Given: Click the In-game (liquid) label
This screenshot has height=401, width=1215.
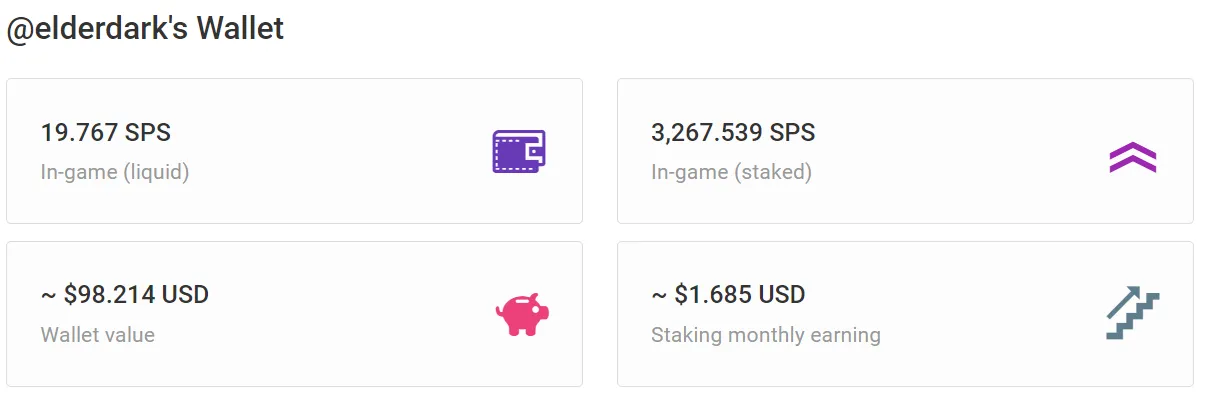Looking at the screenshot, I should click(x=115, y=172).
